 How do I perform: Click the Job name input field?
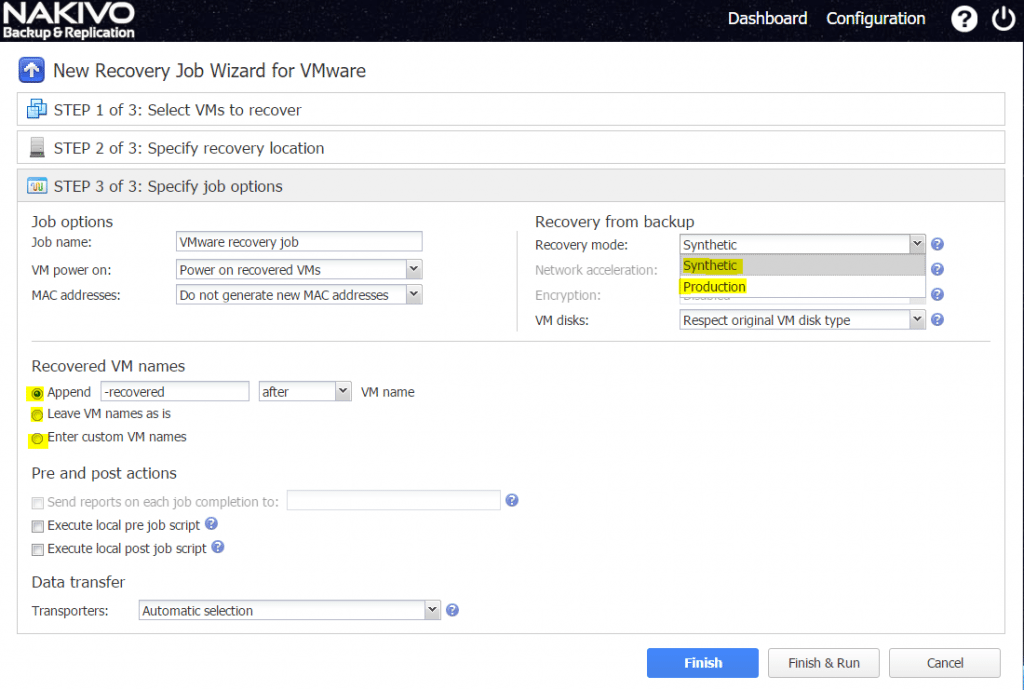coord(298,241)
